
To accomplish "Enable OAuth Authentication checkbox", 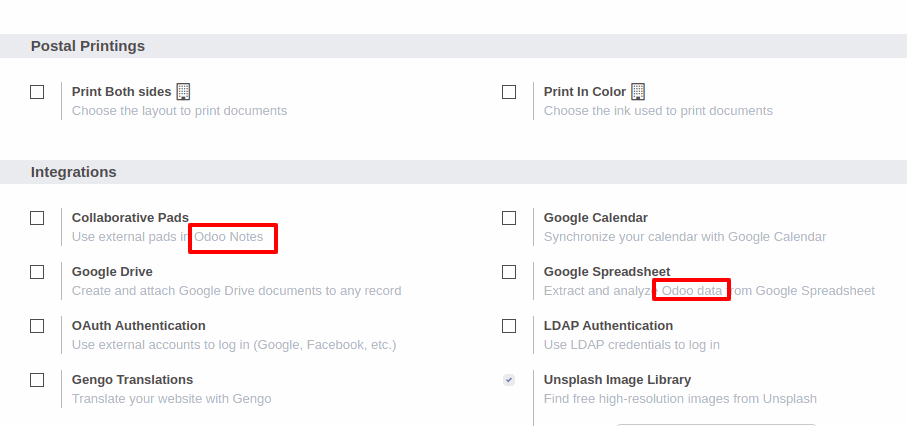I will (37, 326).
